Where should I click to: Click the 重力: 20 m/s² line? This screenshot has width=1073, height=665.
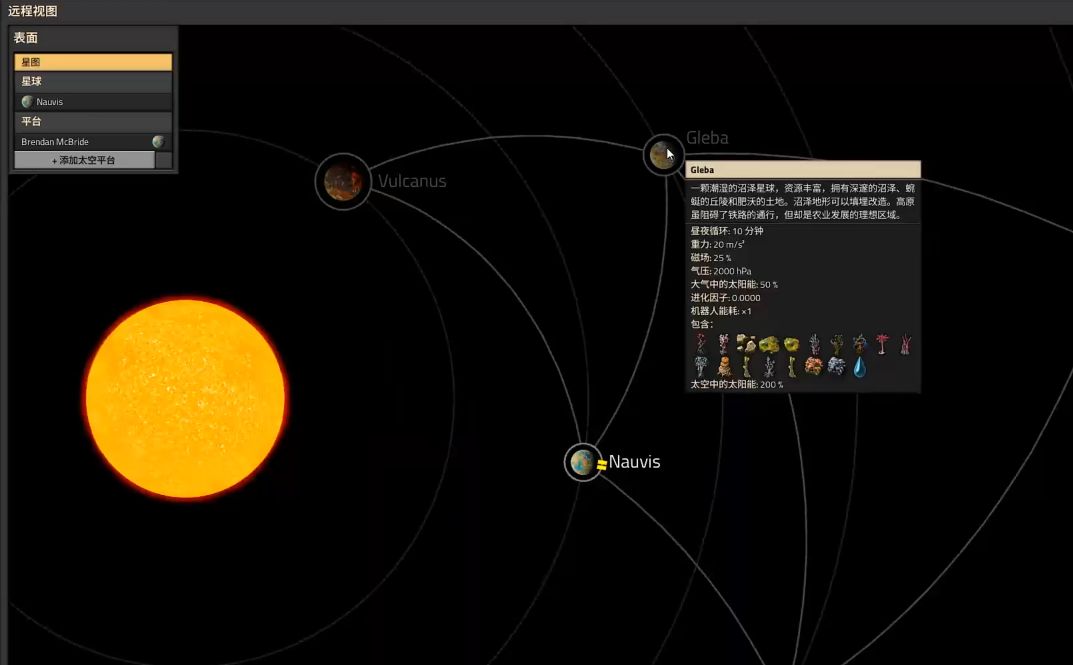click(717, 244)
